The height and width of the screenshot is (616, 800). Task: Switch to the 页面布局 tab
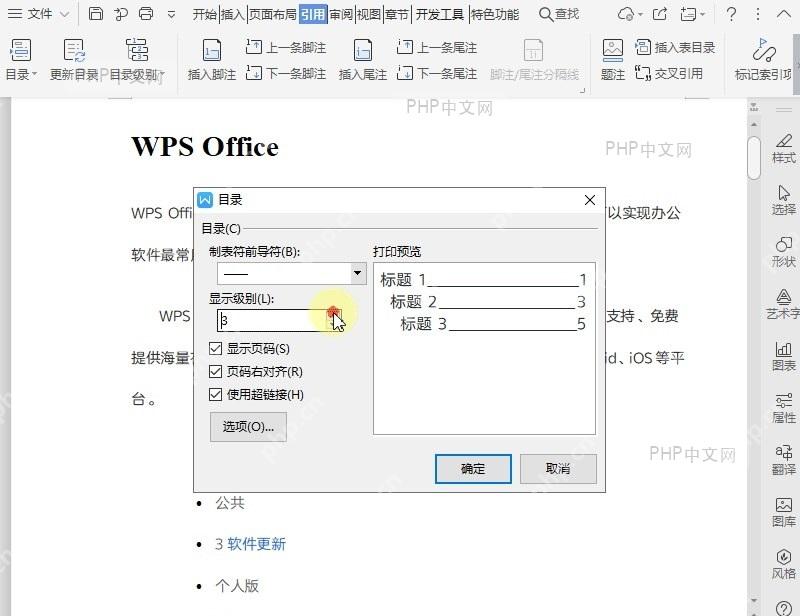(x=272, y=14)
